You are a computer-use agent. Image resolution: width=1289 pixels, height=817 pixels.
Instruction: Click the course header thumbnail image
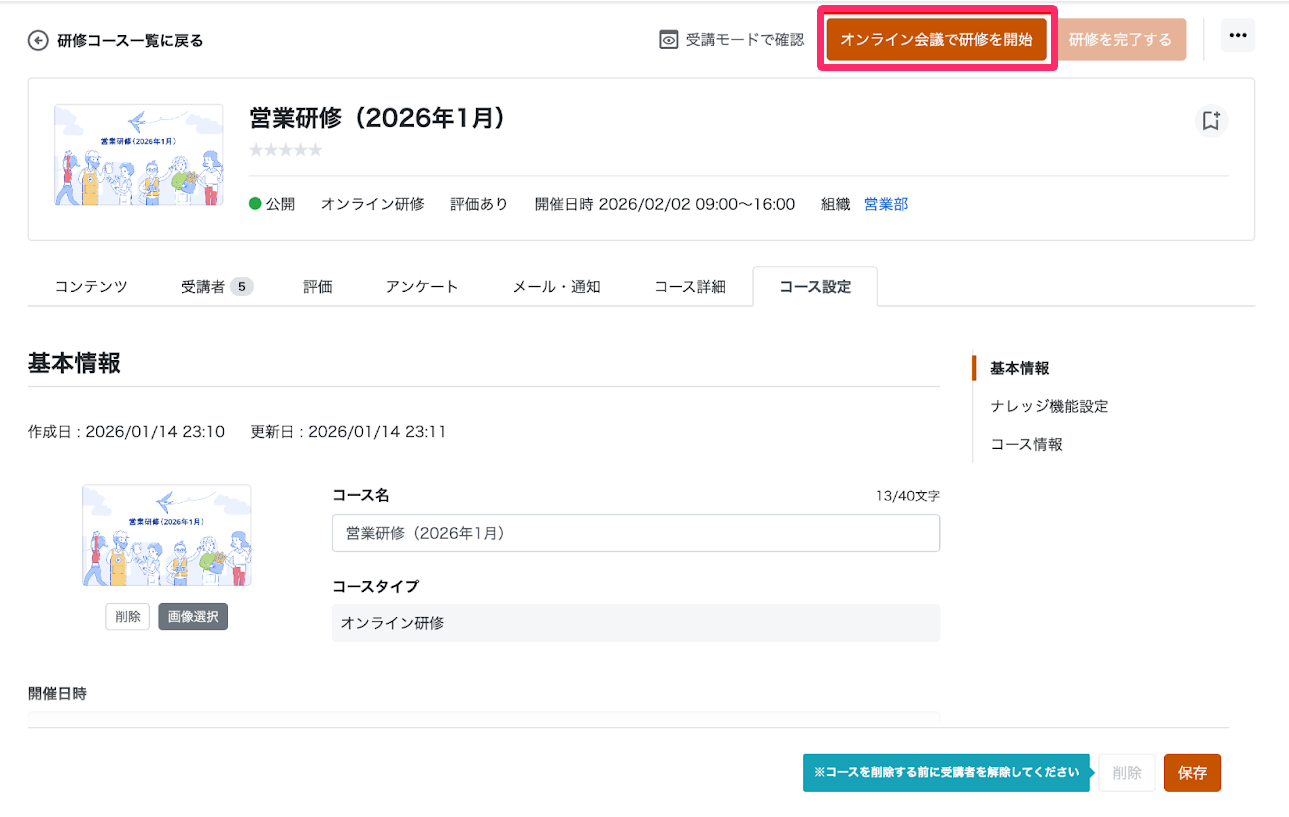(138, 155)
